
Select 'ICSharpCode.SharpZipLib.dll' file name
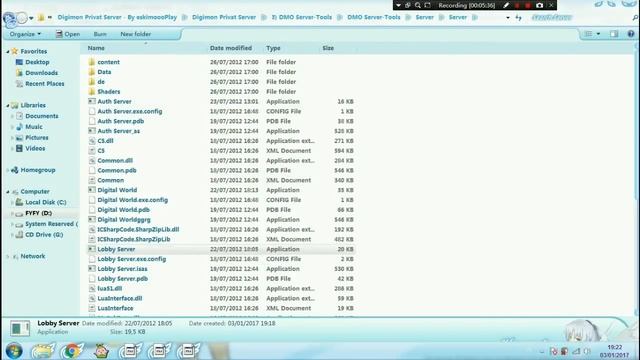tap(138, 229)
